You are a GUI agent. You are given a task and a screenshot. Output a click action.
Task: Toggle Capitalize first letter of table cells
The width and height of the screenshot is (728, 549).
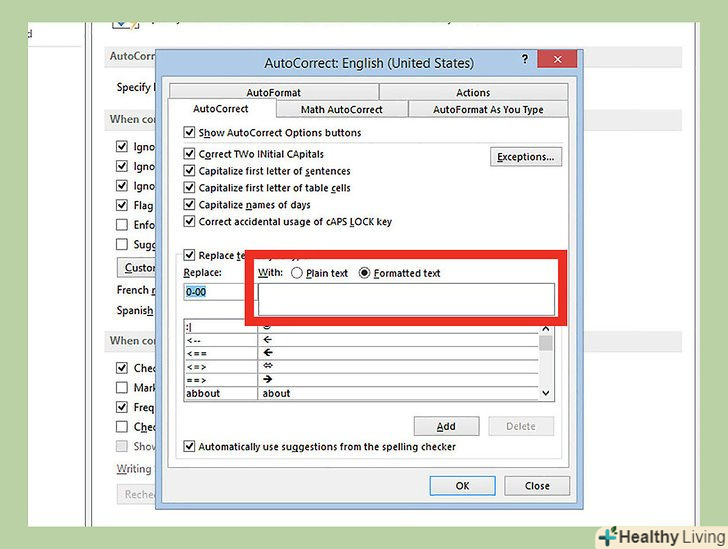[189, 188]
